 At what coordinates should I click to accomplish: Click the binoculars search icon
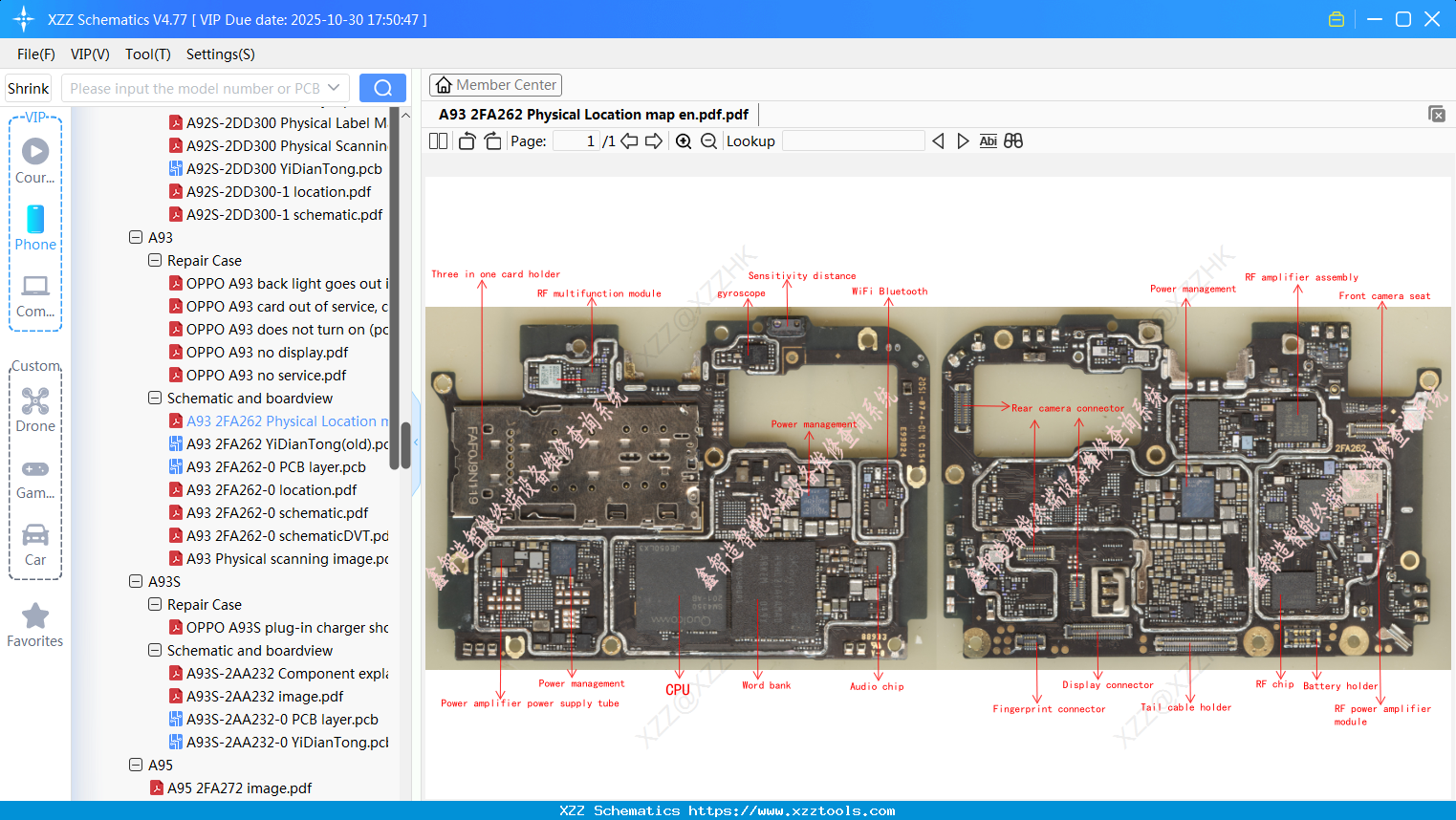tap(1013, 141)
